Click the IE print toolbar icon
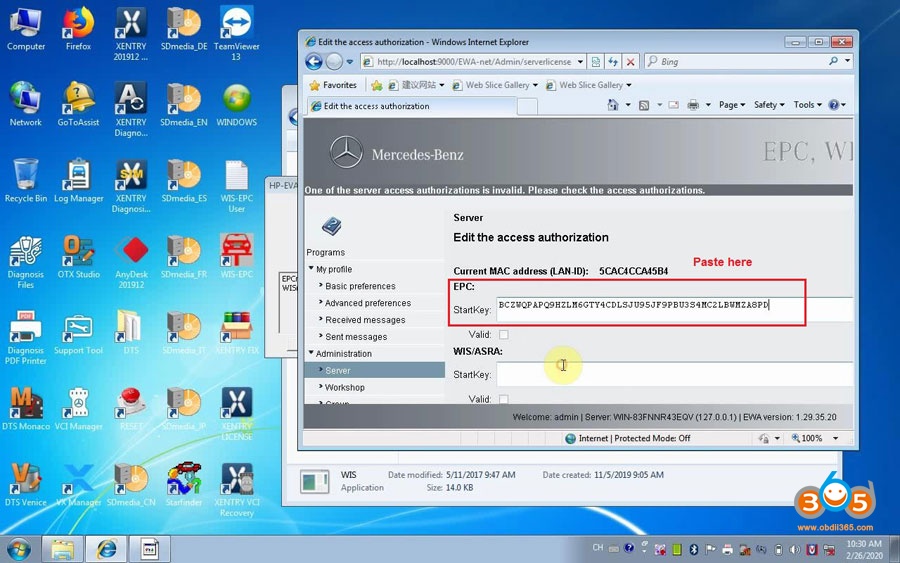Viewport: 900px width, 563px height. coord(693,104)
